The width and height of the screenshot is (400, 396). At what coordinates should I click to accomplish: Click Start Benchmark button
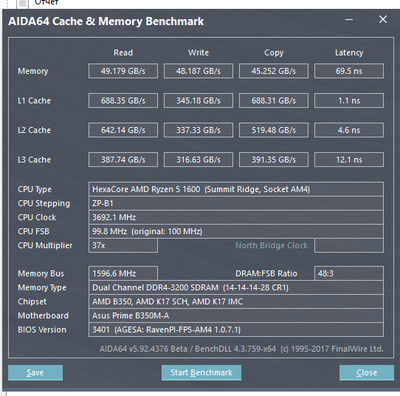click(201, 372)
